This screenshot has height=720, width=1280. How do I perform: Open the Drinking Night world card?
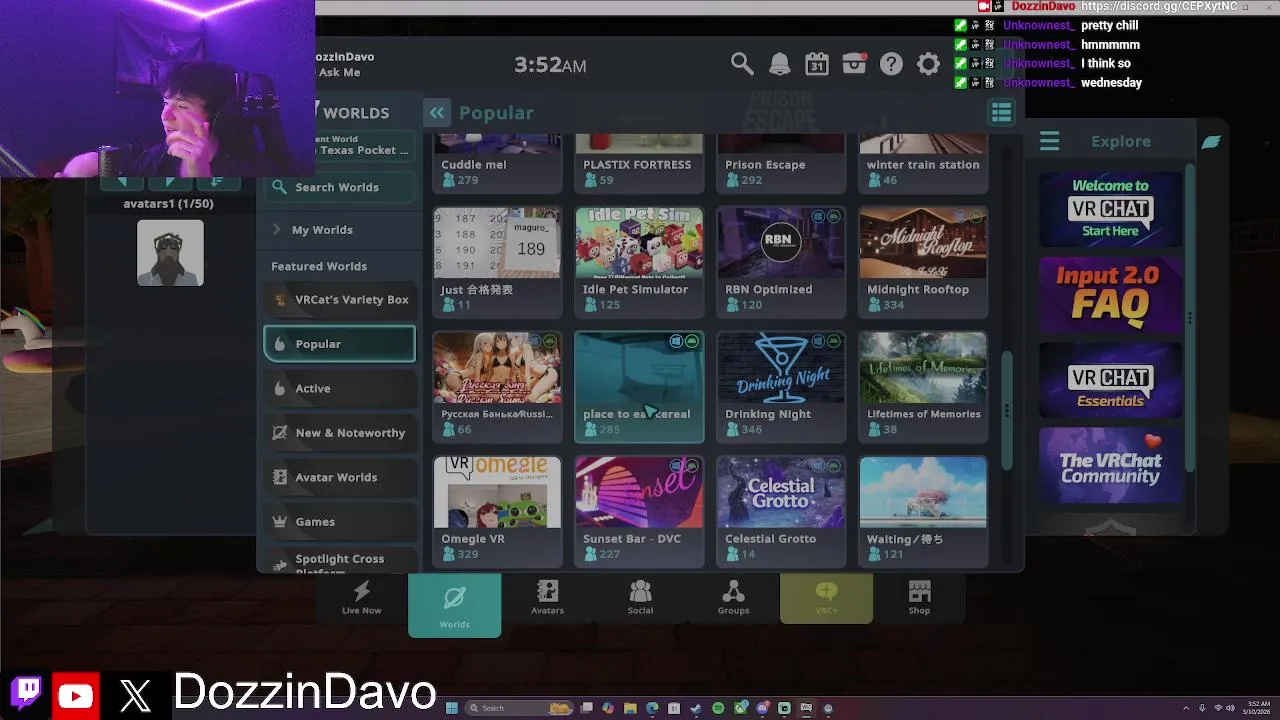point(781,387)
